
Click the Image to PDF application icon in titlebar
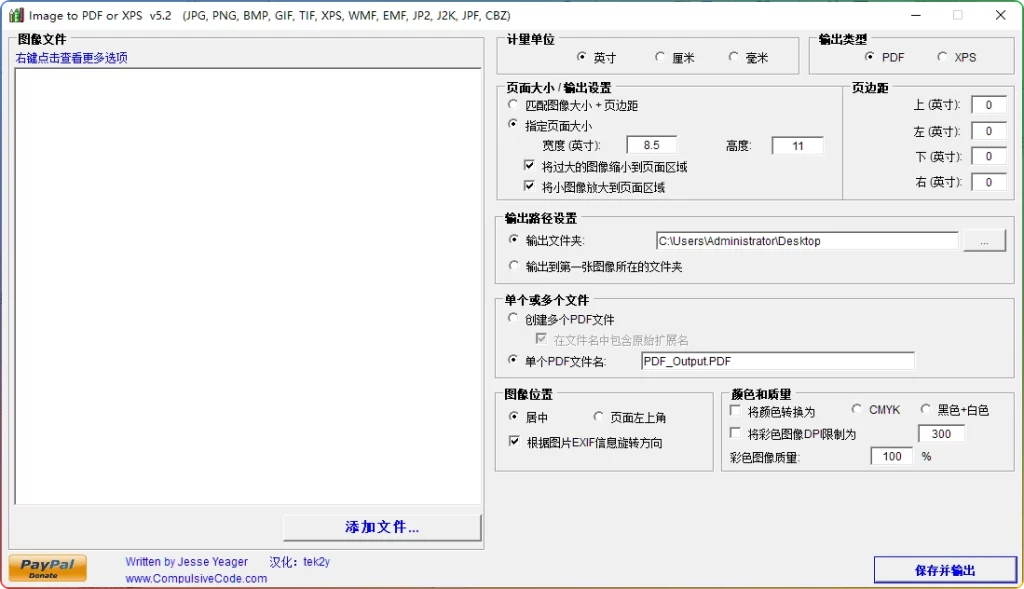tap(17, 15)
